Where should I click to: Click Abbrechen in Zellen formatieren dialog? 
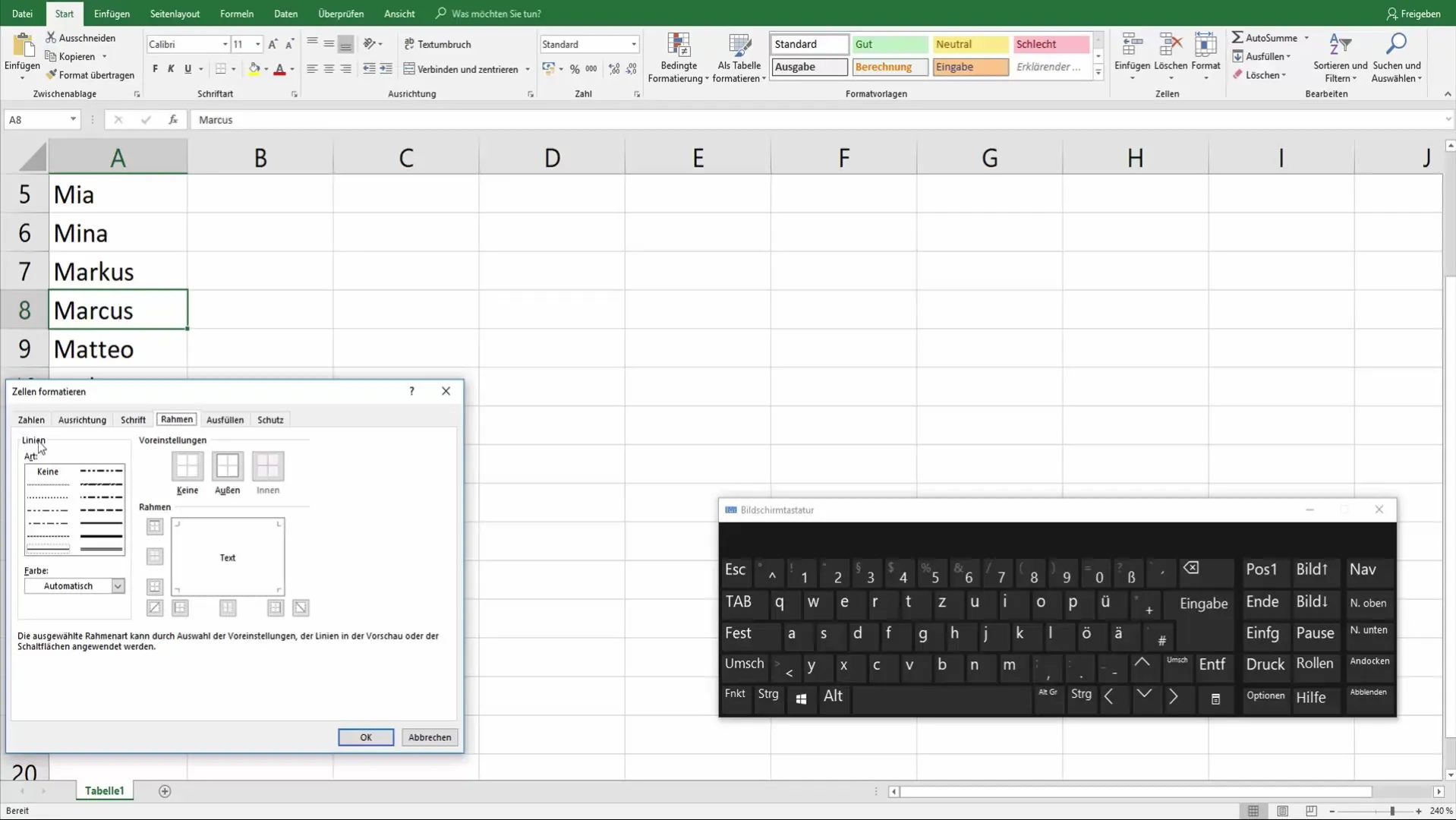click(x=430, y=737)
